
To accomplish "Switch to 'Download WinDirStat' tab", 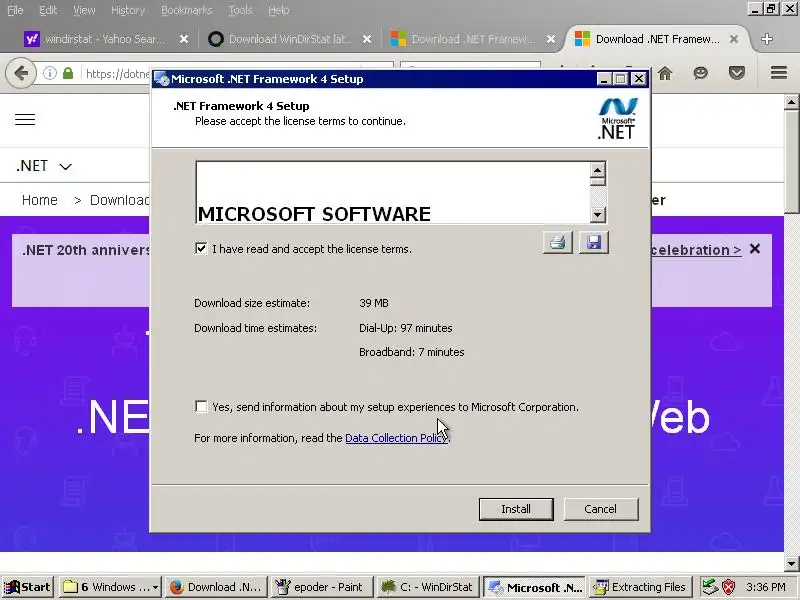I will [x=288, y=39].
